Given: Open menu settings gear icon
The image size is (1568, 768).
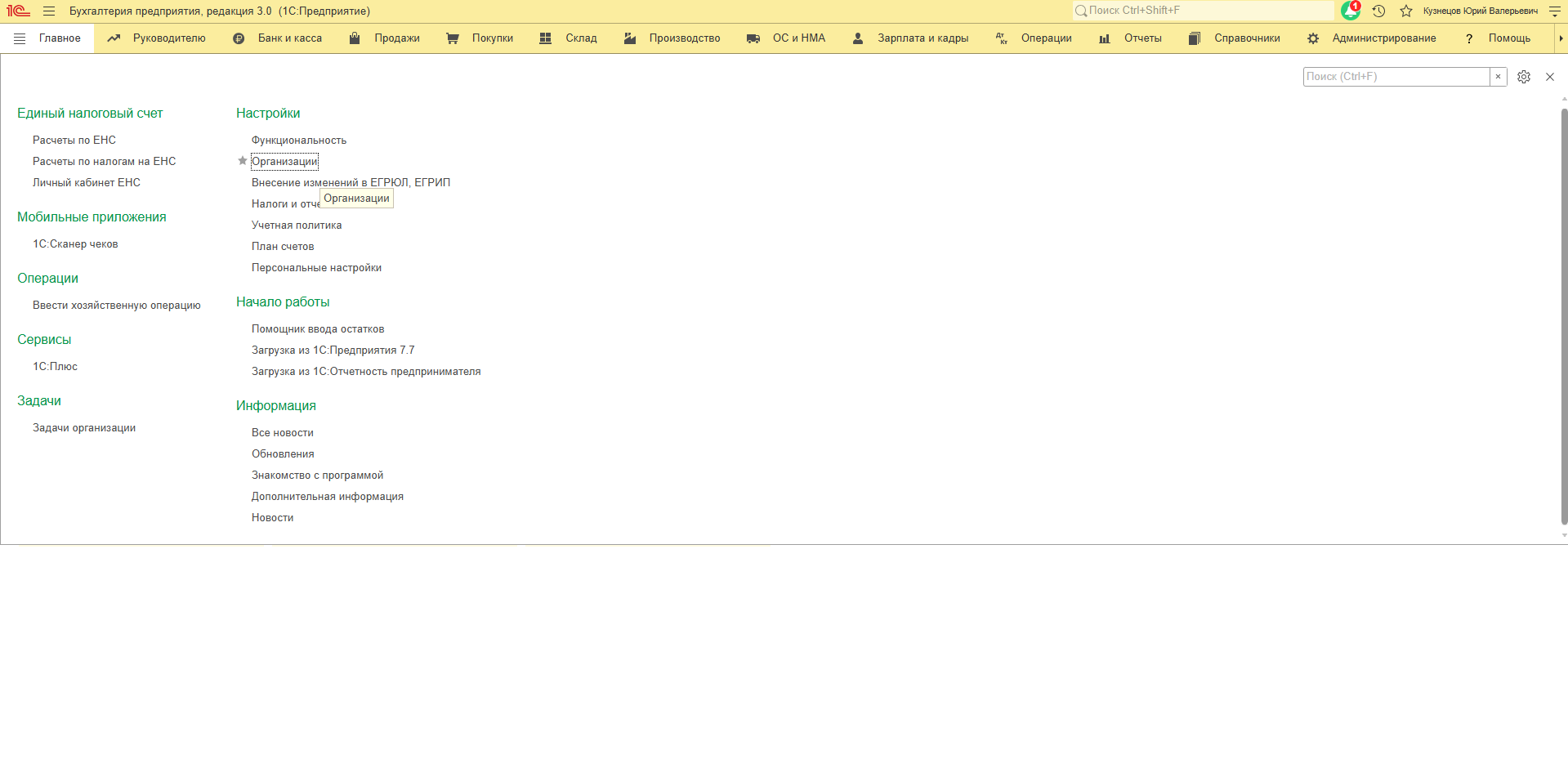Looking at the screenshot, I should [x=1523, y=77].
